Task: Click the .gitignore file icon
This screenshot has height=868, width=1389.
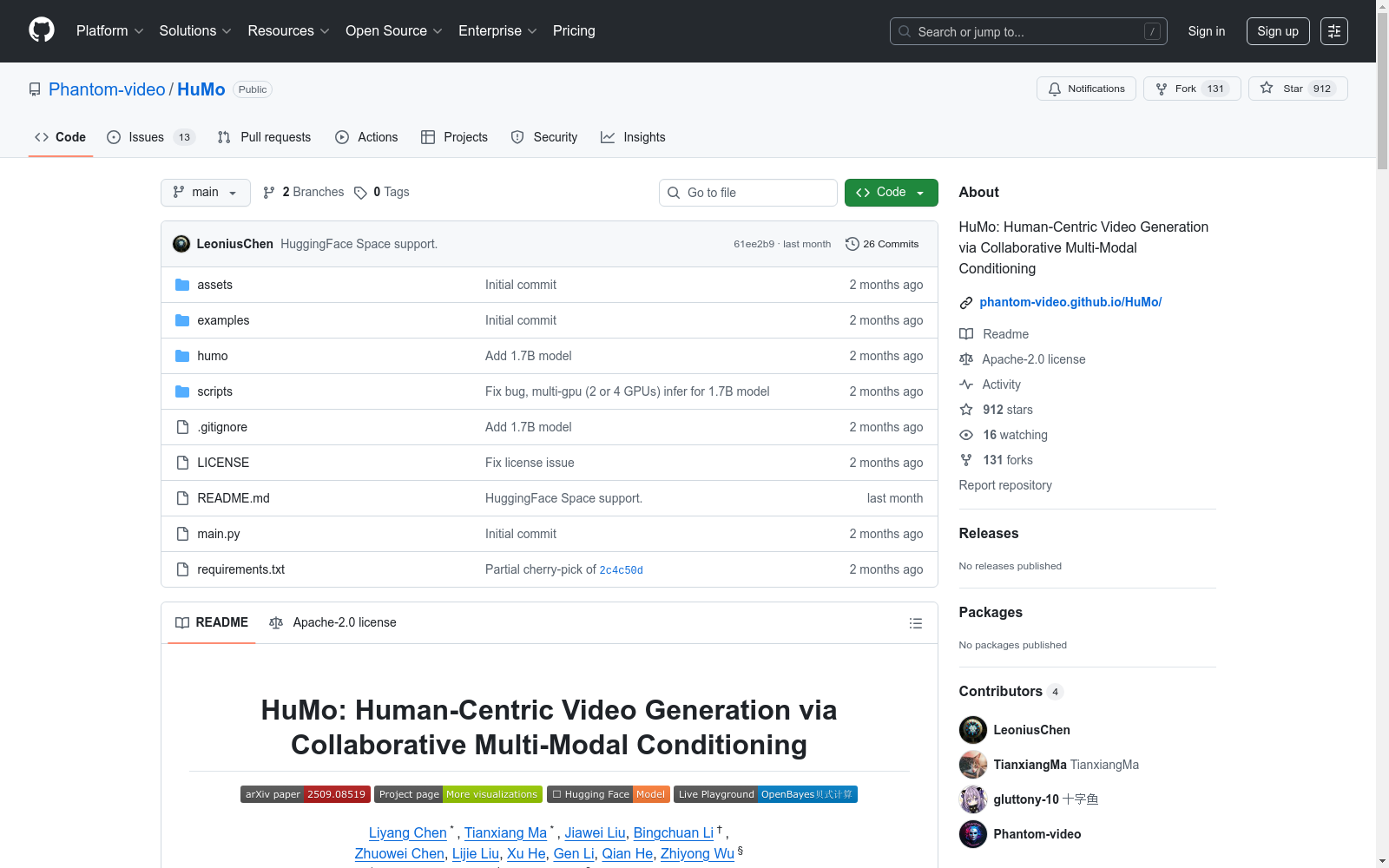Action: [x=182, y=427]
